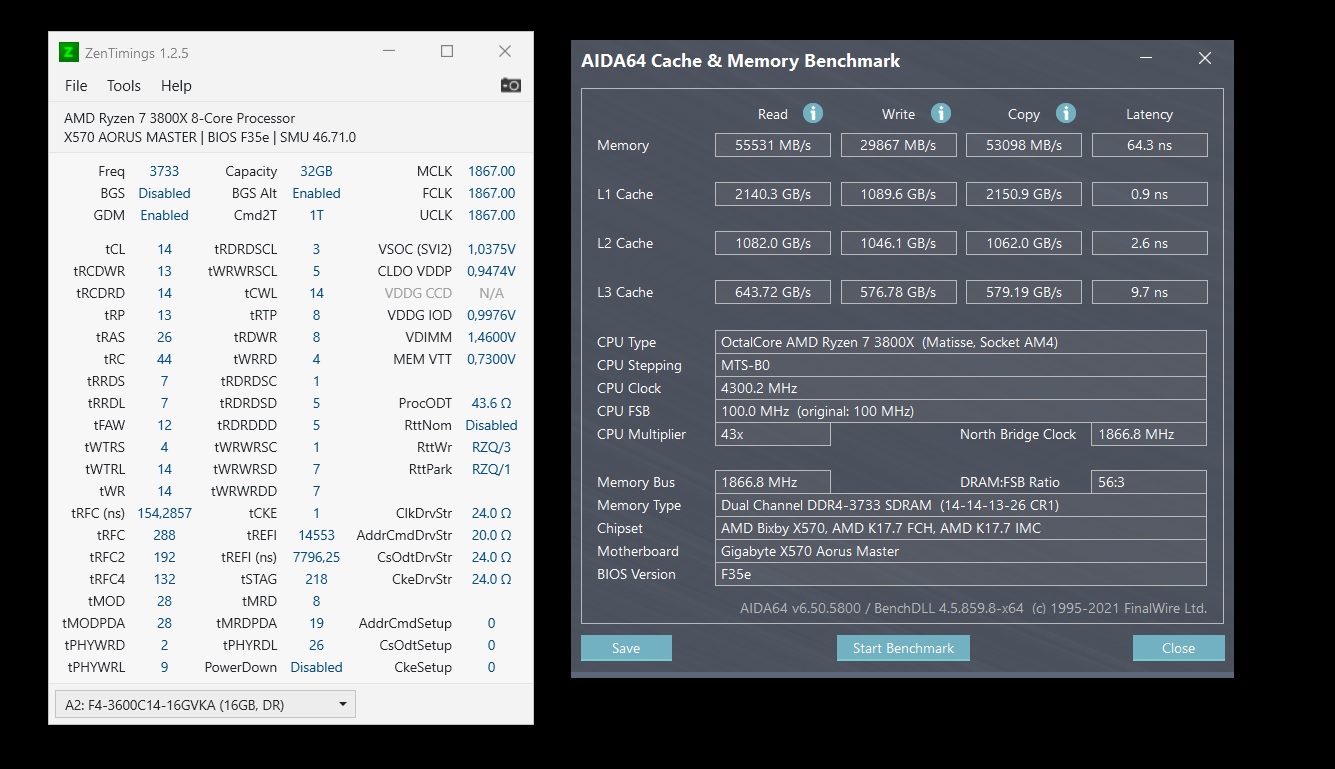Click the tCL value 14
The image size is (1335, 769).
click(x=164, y=249)
